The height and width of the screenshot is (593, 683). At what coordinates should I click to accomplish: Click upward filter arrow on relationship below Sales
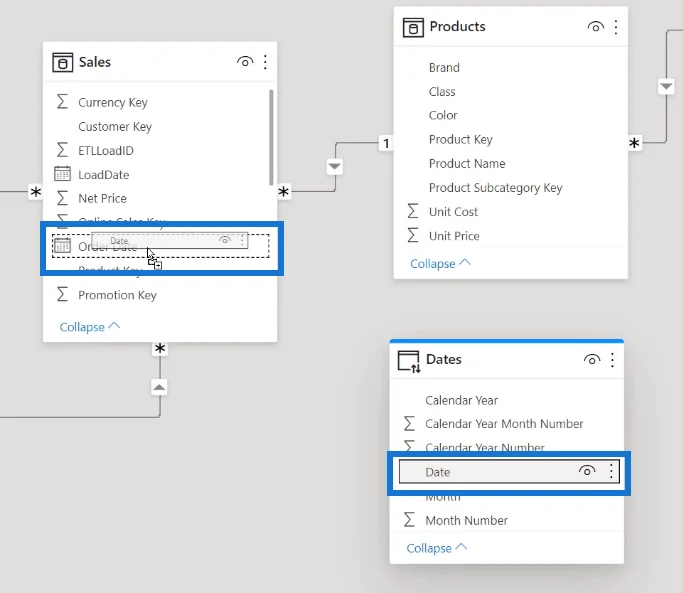point(159,387)
